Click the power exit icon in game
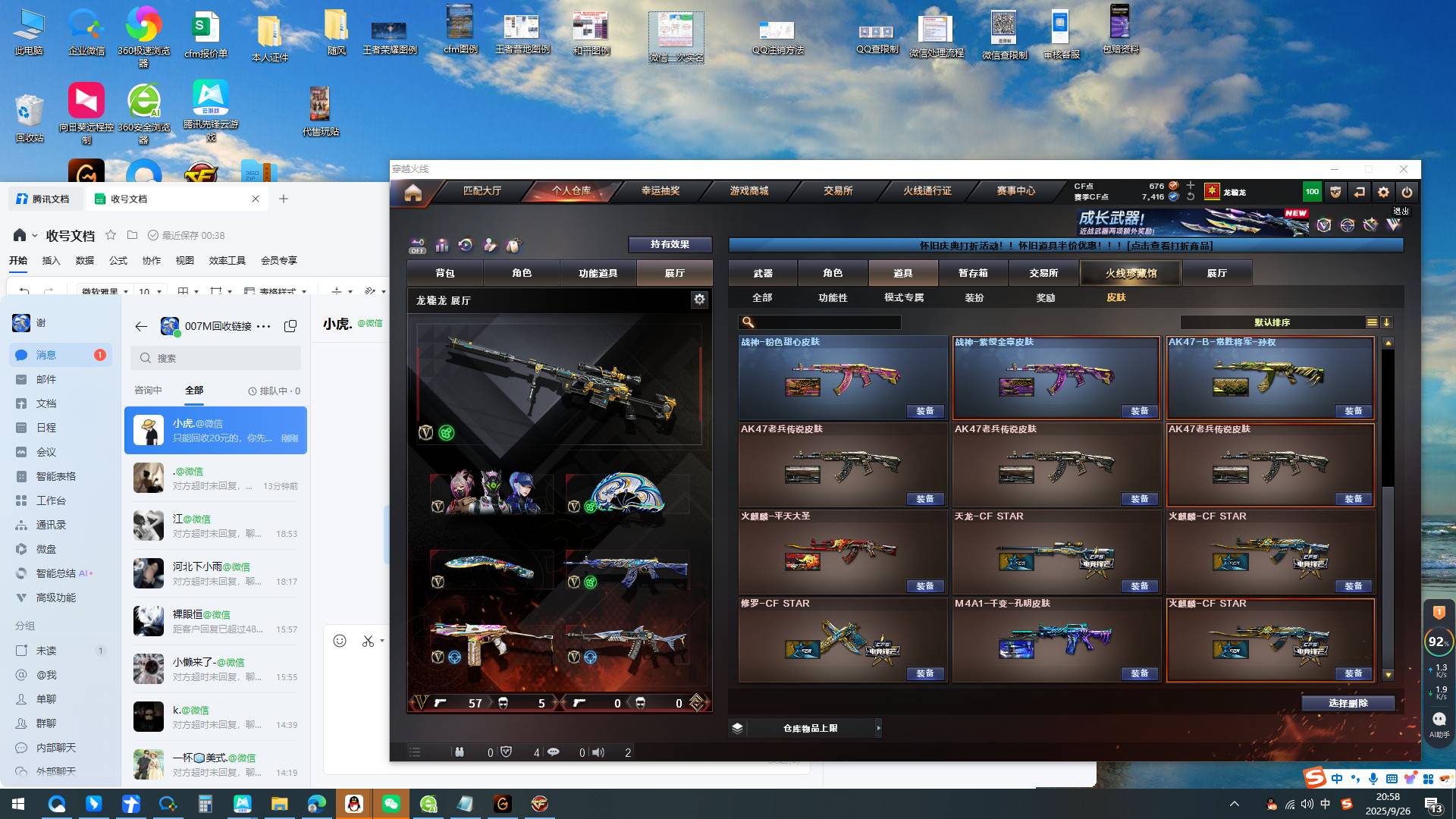The image size is (1456, 819). coord(1407,193)
